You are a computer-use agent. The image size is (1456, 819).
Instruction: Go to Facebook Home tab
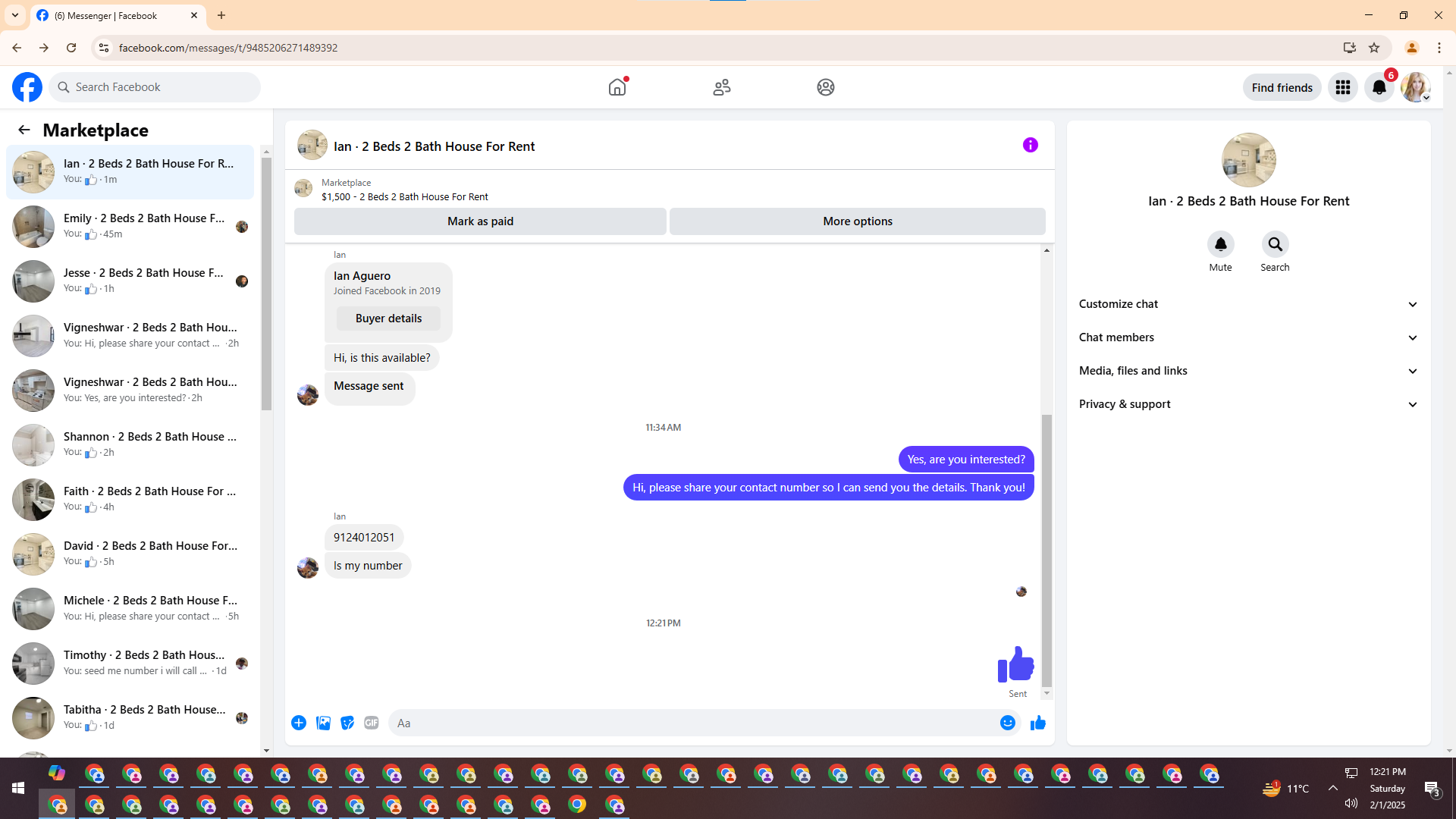pyautogui.click(x=617, y=87)
